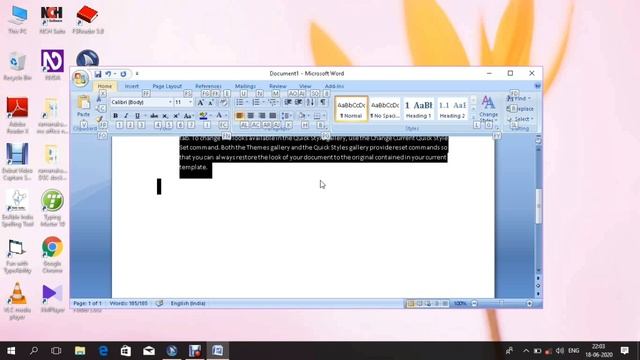
Task: Open the Numbering list dropdown
Action: (x=263, y=102)
